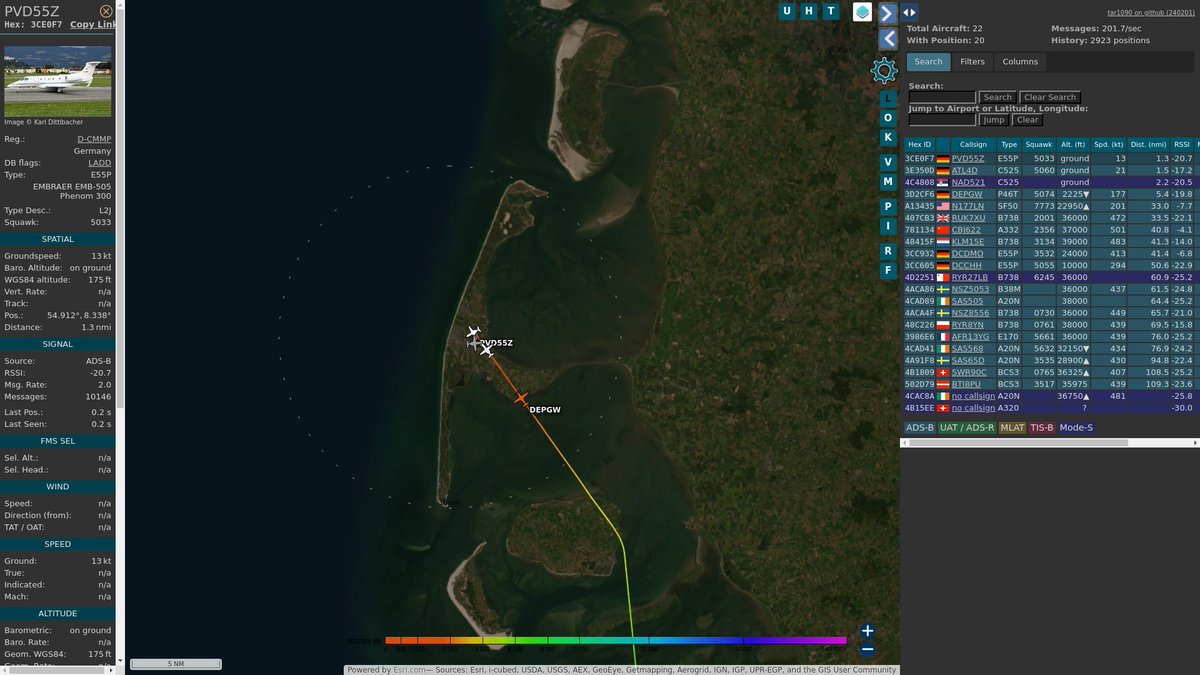Select SWR90C callsign in table
Image resolution: width=1200 pixels, height=675 pixels.
tap(969, 372)
